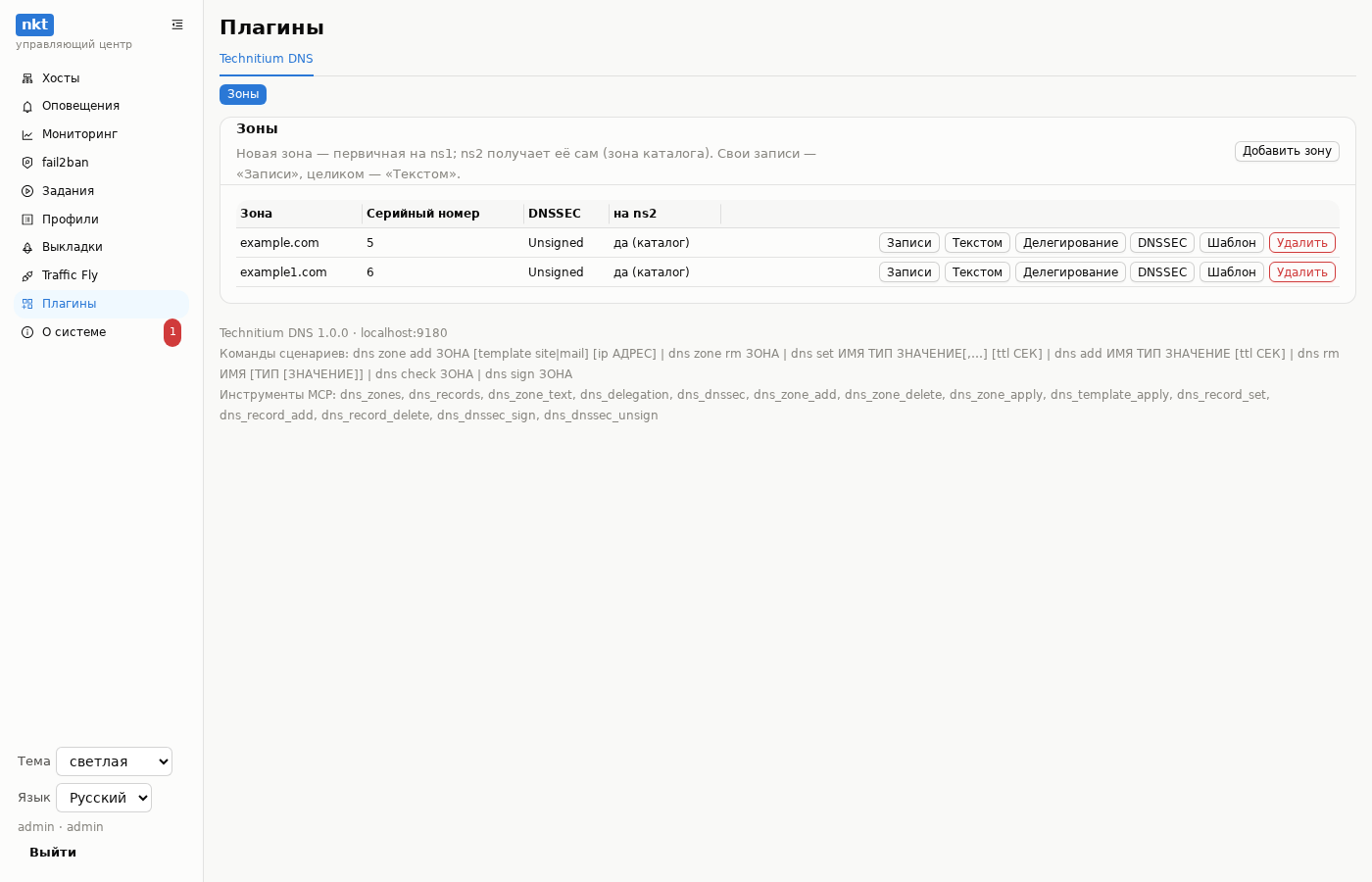Open Текстом for example.com
1372x882 pixels.
coord(977,243)
